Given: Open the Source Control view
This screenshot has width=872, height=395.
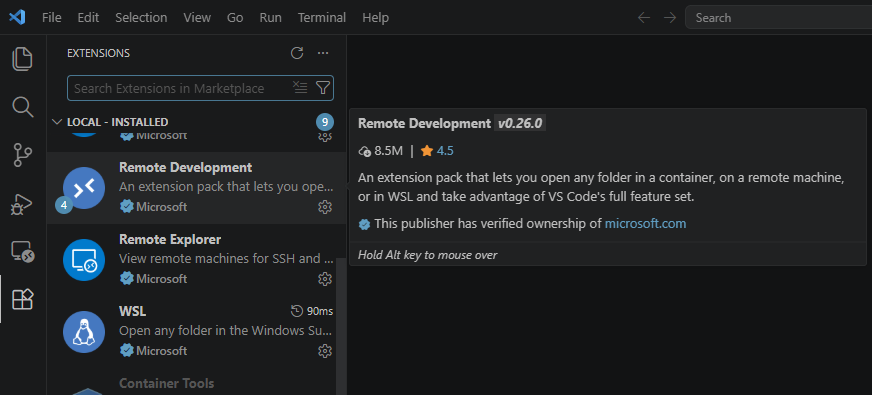Looking at the screenshot, I should (x=23, y=155).
